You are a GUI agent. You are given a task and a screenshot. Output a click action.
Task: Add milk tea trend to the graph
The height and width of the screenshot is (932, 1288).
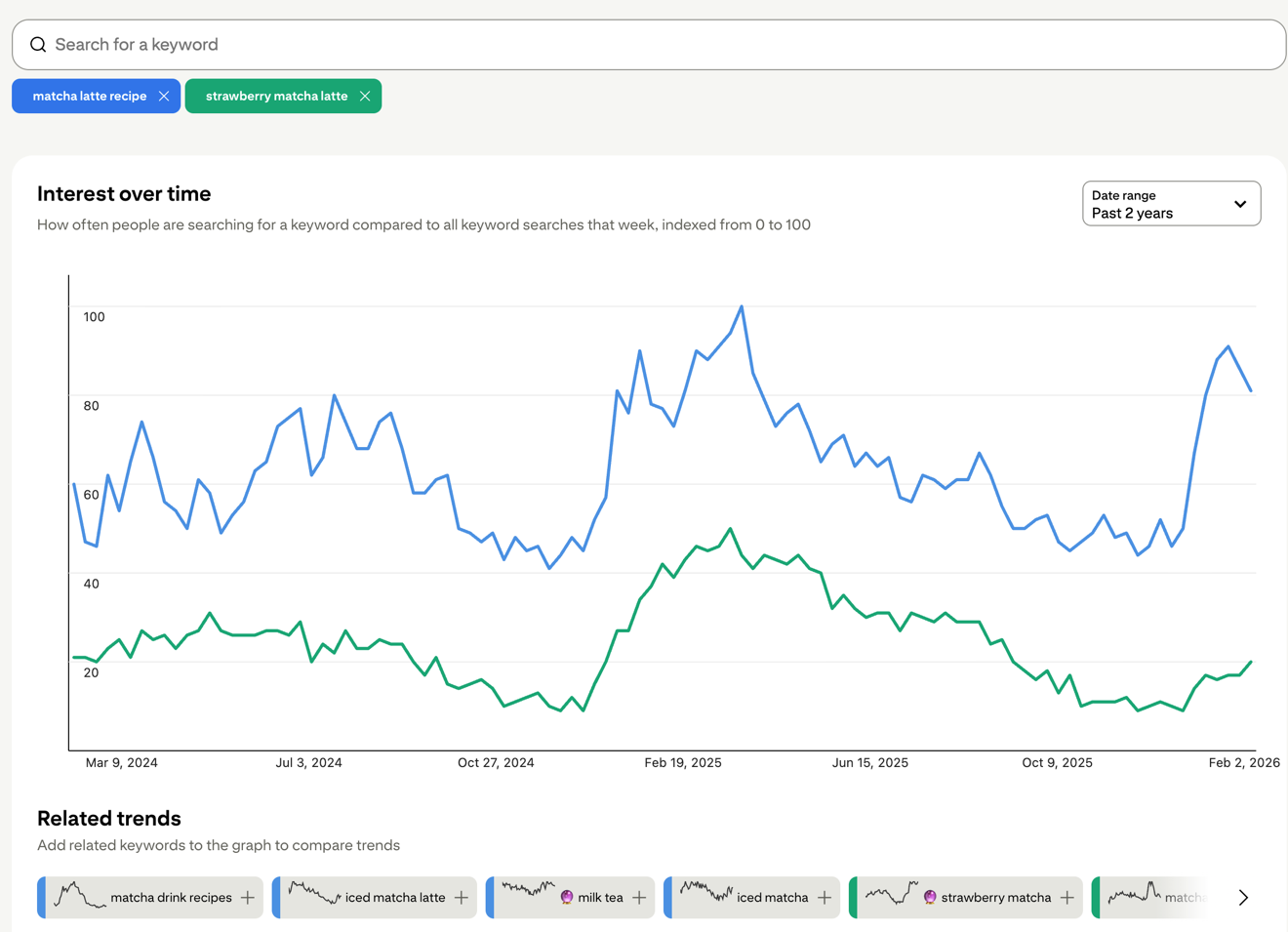[639, 897]
